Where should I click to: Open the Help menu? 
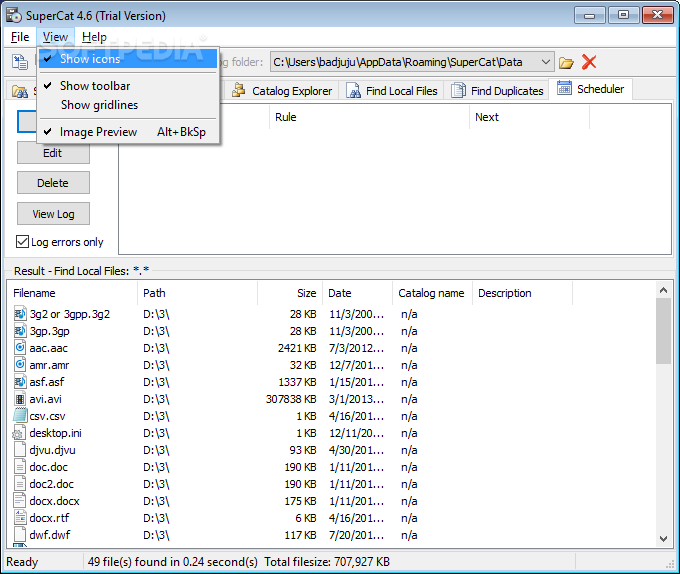(x=94, y=37)
